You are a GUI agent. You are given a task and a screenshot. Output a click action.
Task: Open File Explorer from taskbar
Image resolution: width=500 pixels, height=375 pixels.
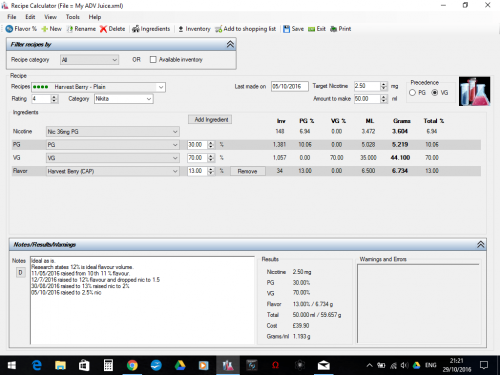60,366
